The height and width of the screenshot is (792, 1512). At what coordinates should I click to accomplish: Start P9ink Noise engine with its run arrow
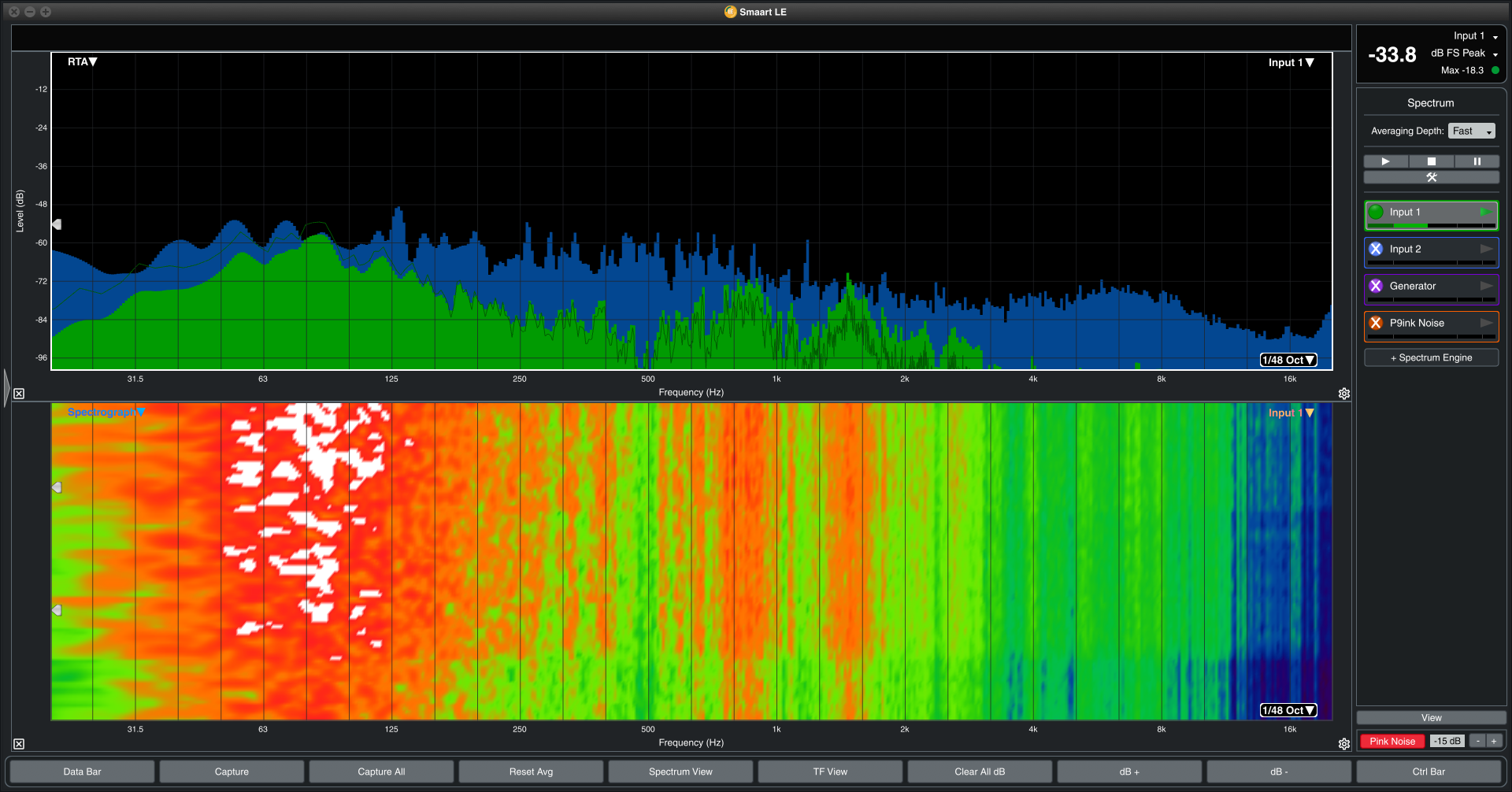coord(1486,323)
